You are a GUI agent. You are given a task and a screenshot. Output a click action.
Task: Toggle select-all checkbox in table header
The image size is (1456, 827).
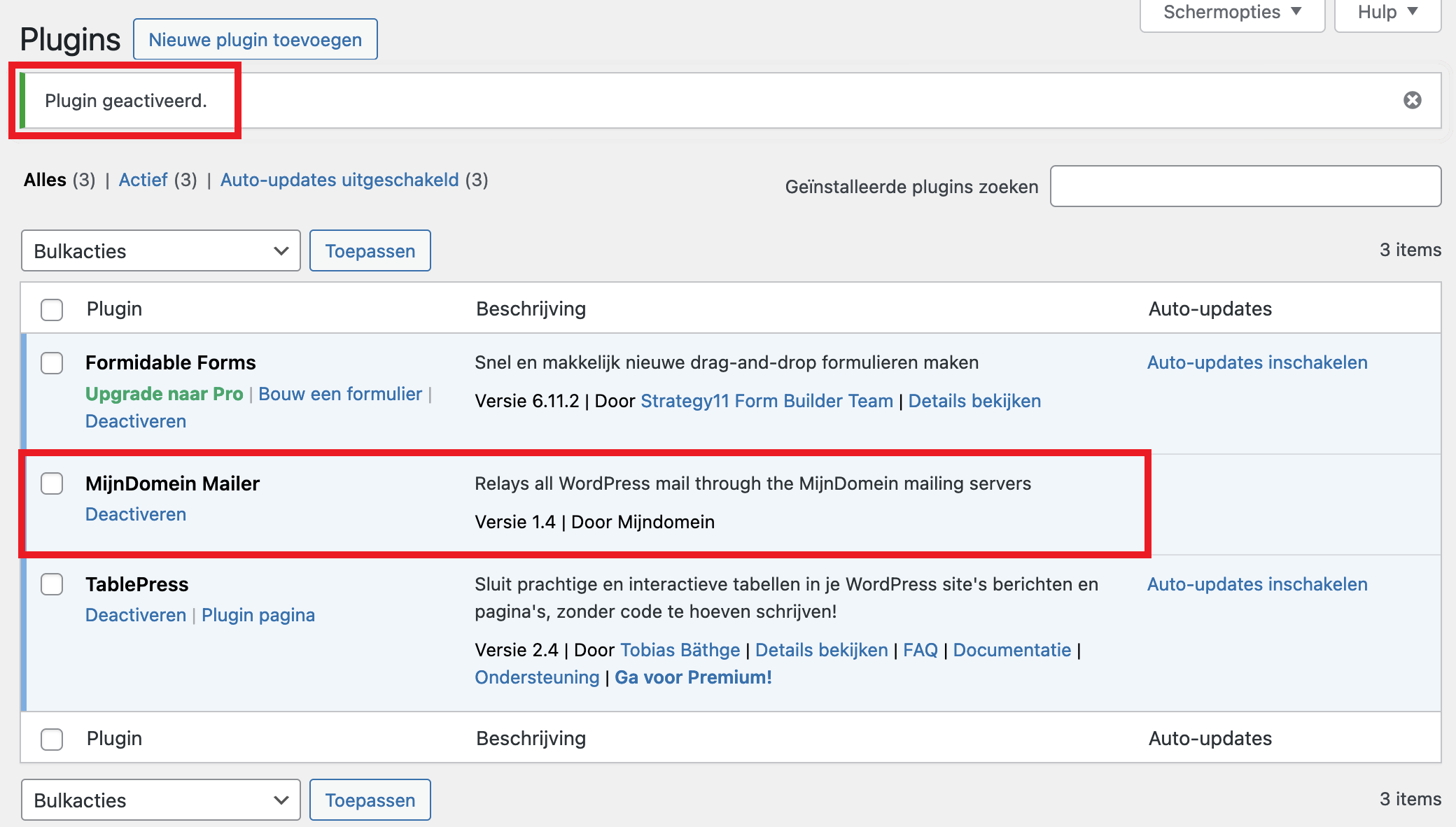click(x=52, y=309)
